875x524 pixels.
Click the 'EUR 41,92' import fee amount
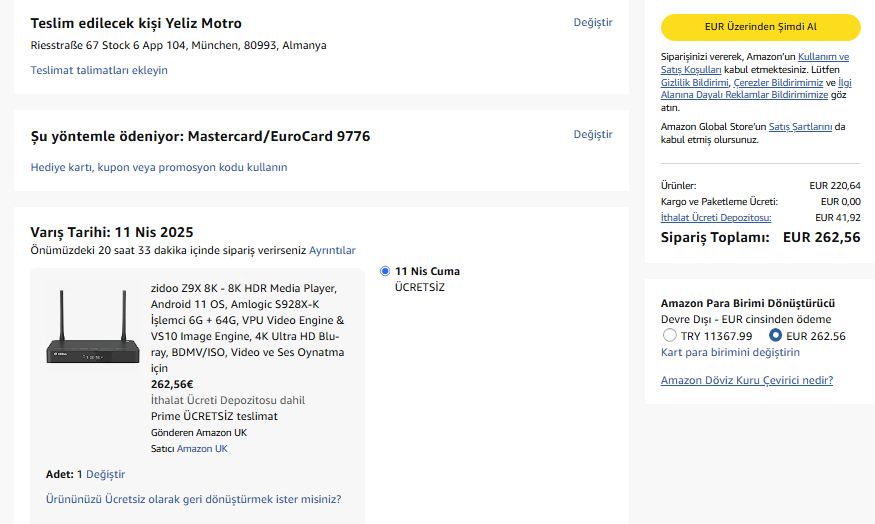pyautogui.click(x=838, y=218)
